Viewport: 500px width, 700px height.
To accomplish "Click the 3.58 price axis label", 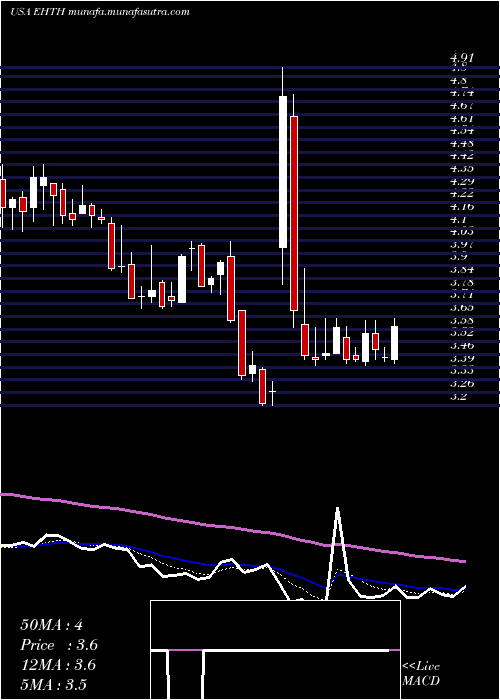I will pos(462,321).
